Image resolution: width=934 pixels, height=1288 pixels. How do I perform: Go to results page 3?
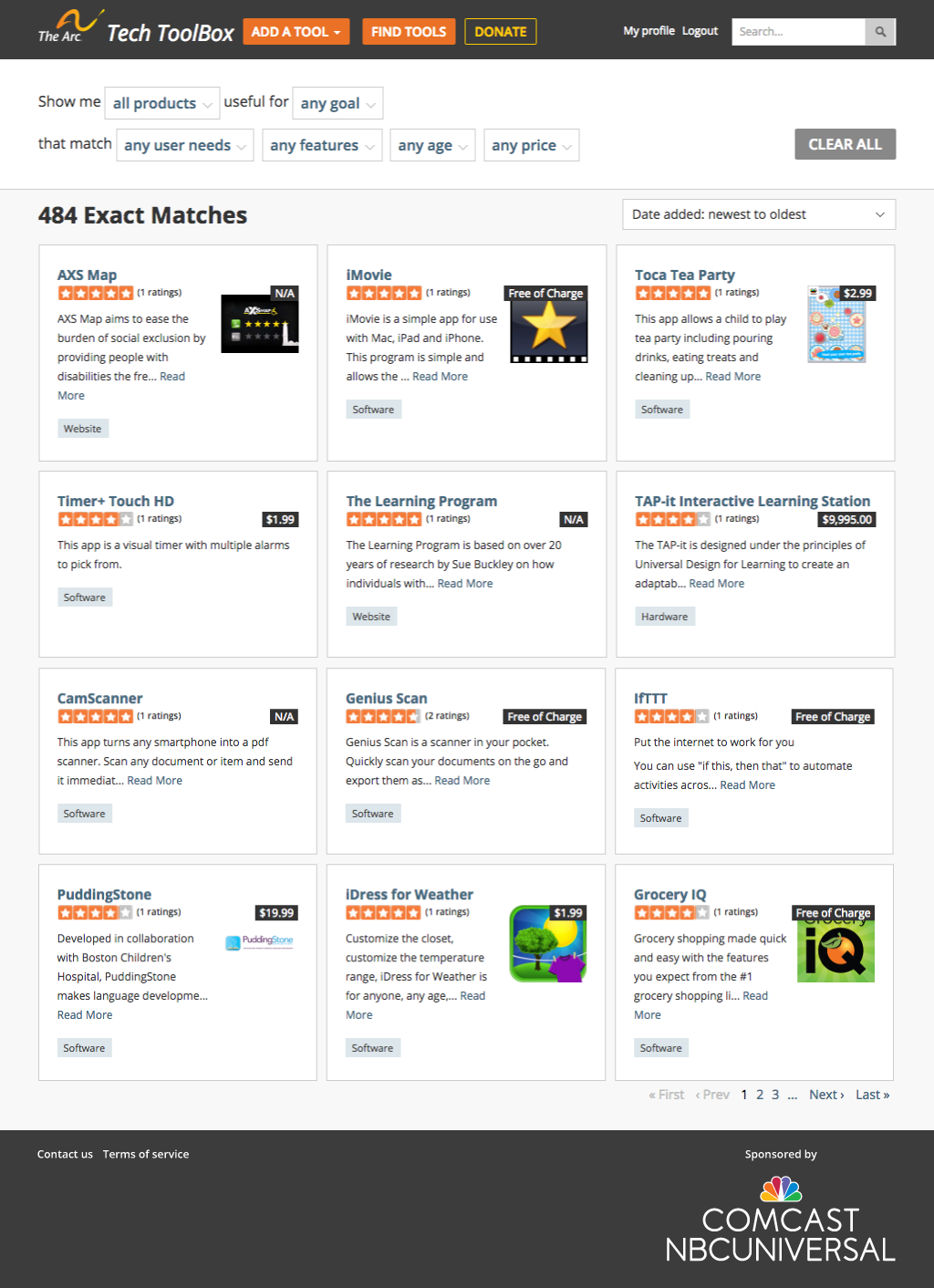pyautogui.click(x=775, y=1095)
